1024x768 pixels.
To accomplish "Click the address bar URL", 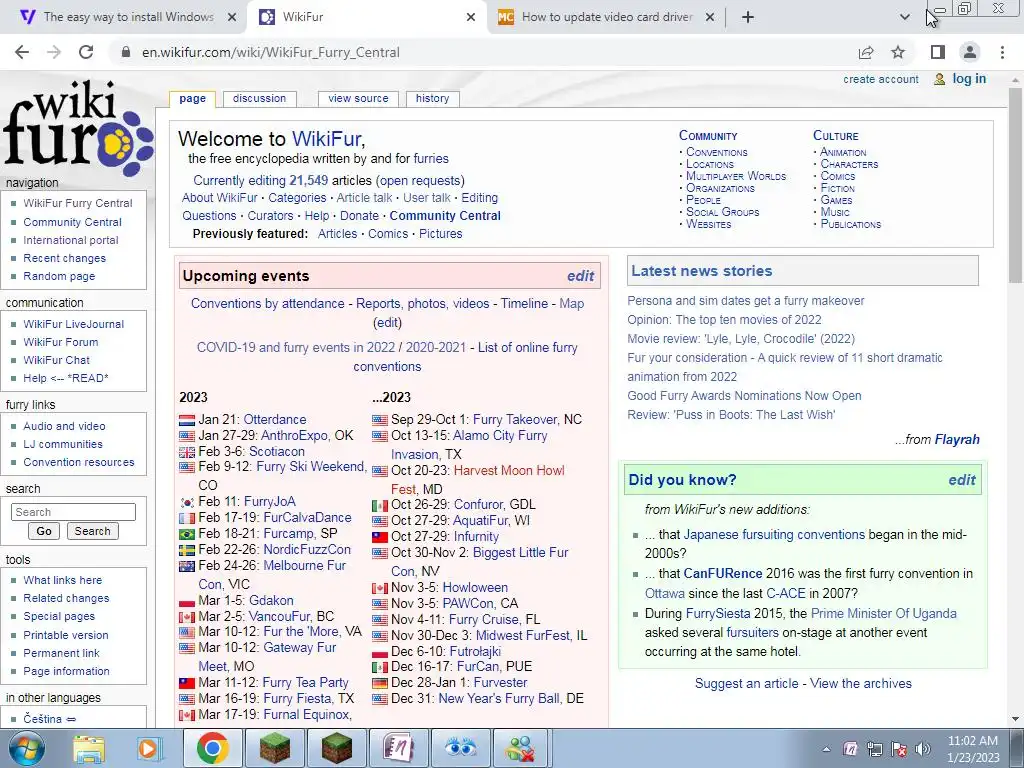I will pos(270,52).
